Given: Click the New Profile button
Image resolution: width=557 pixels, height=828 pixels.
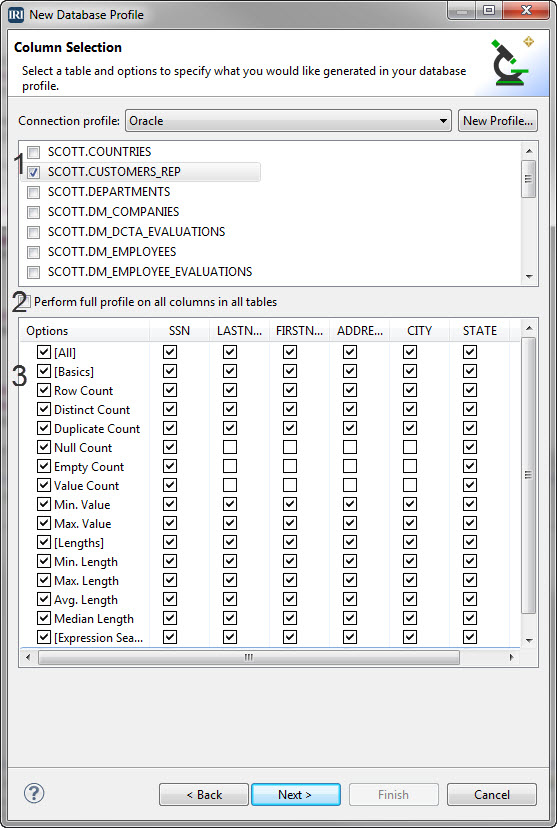Looking at the screenshot, I should coord(498,121).
